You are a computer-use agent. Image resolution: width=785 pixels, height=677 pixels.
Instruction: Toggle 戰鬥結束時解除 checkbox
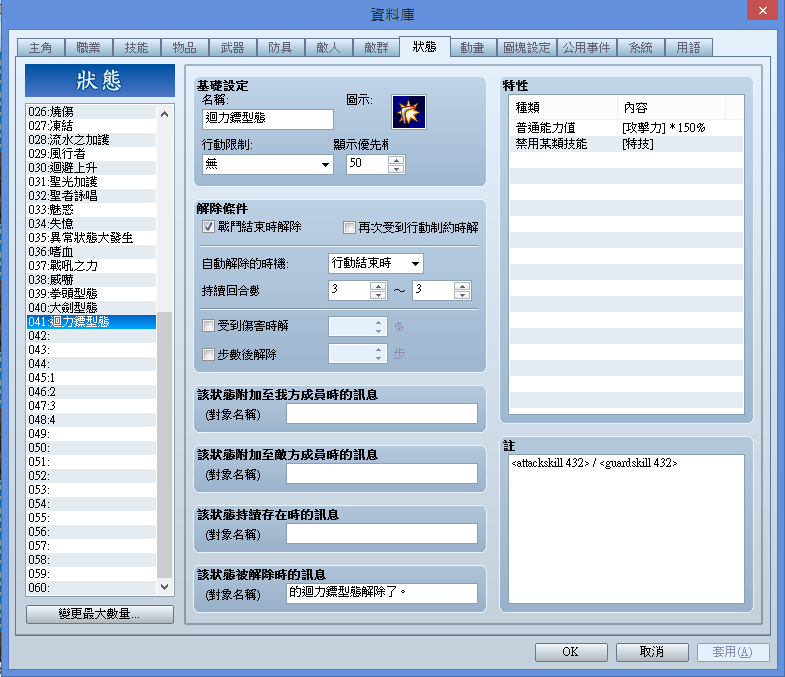(x=208, y=227)
